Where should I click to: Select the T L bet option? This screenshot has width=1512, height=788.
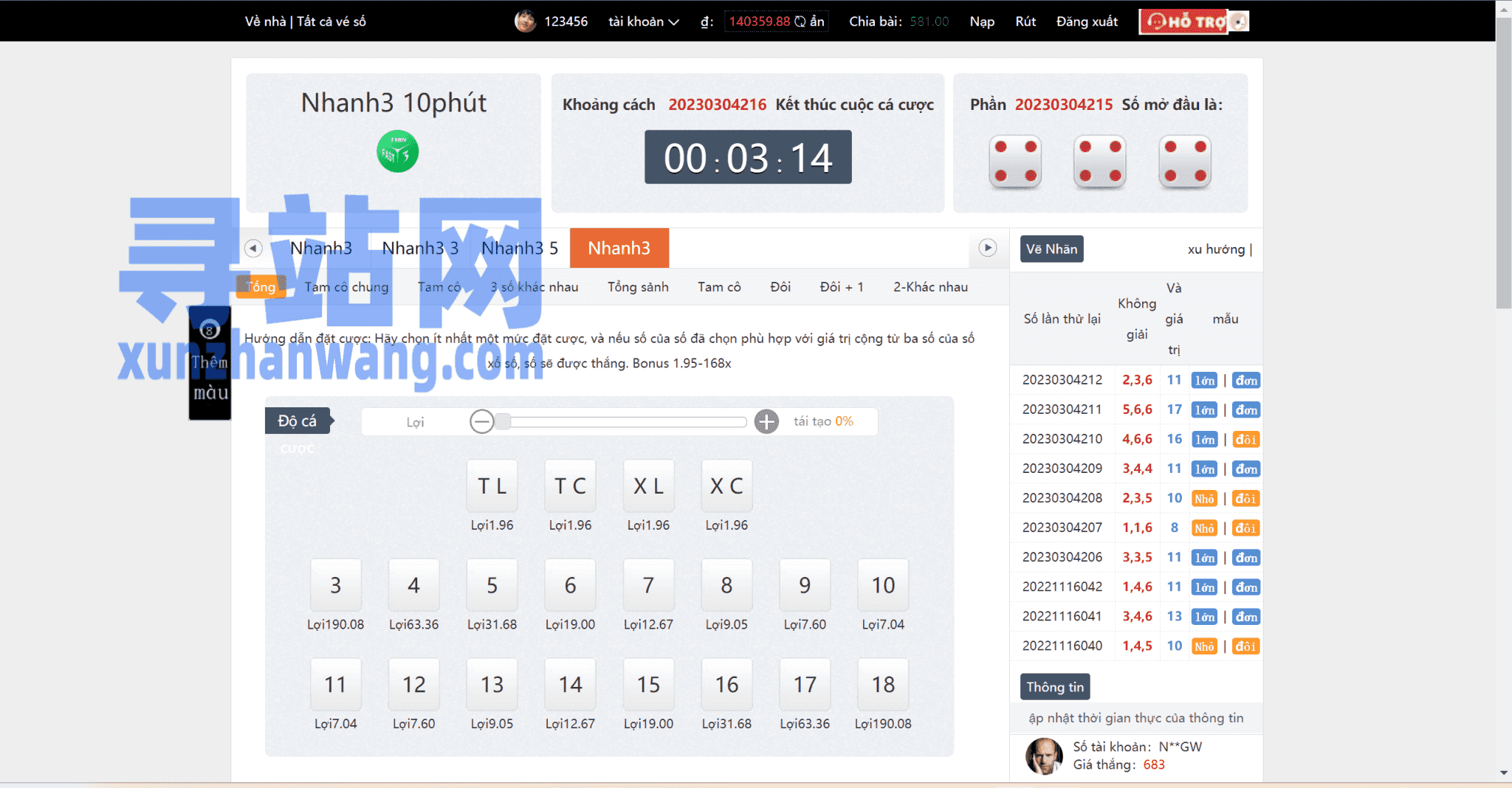coord(492,486)
